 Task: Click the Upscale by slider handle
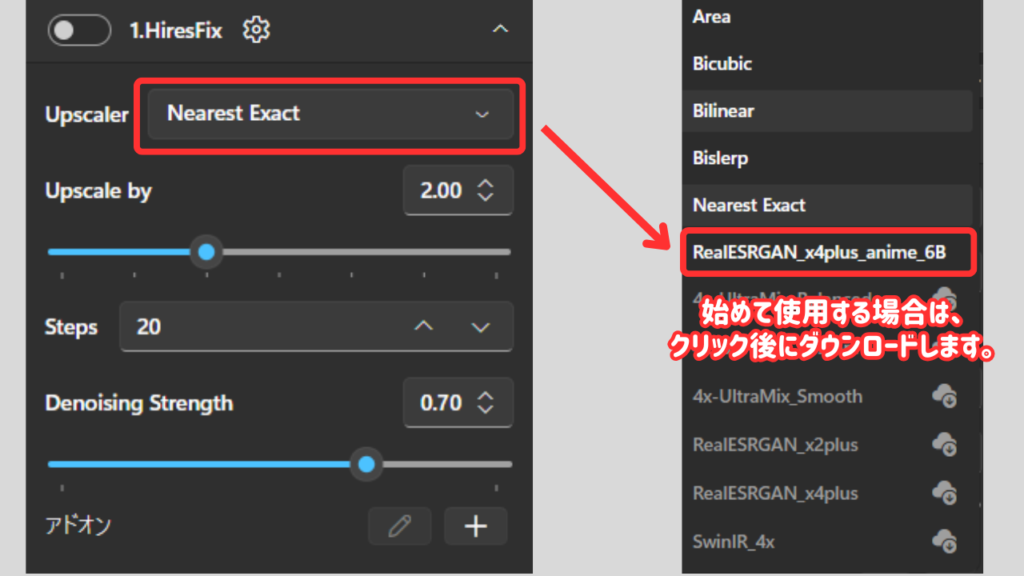coord(206,252)
